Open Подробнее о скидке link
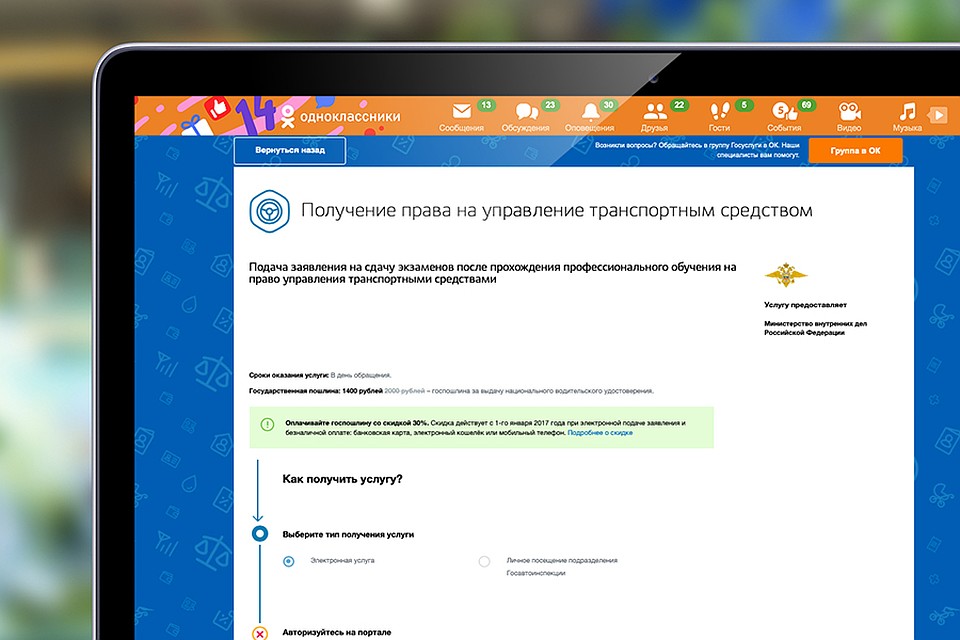This screenshot has height=640, width=960. pyautogui.click(x=600, y=432)
